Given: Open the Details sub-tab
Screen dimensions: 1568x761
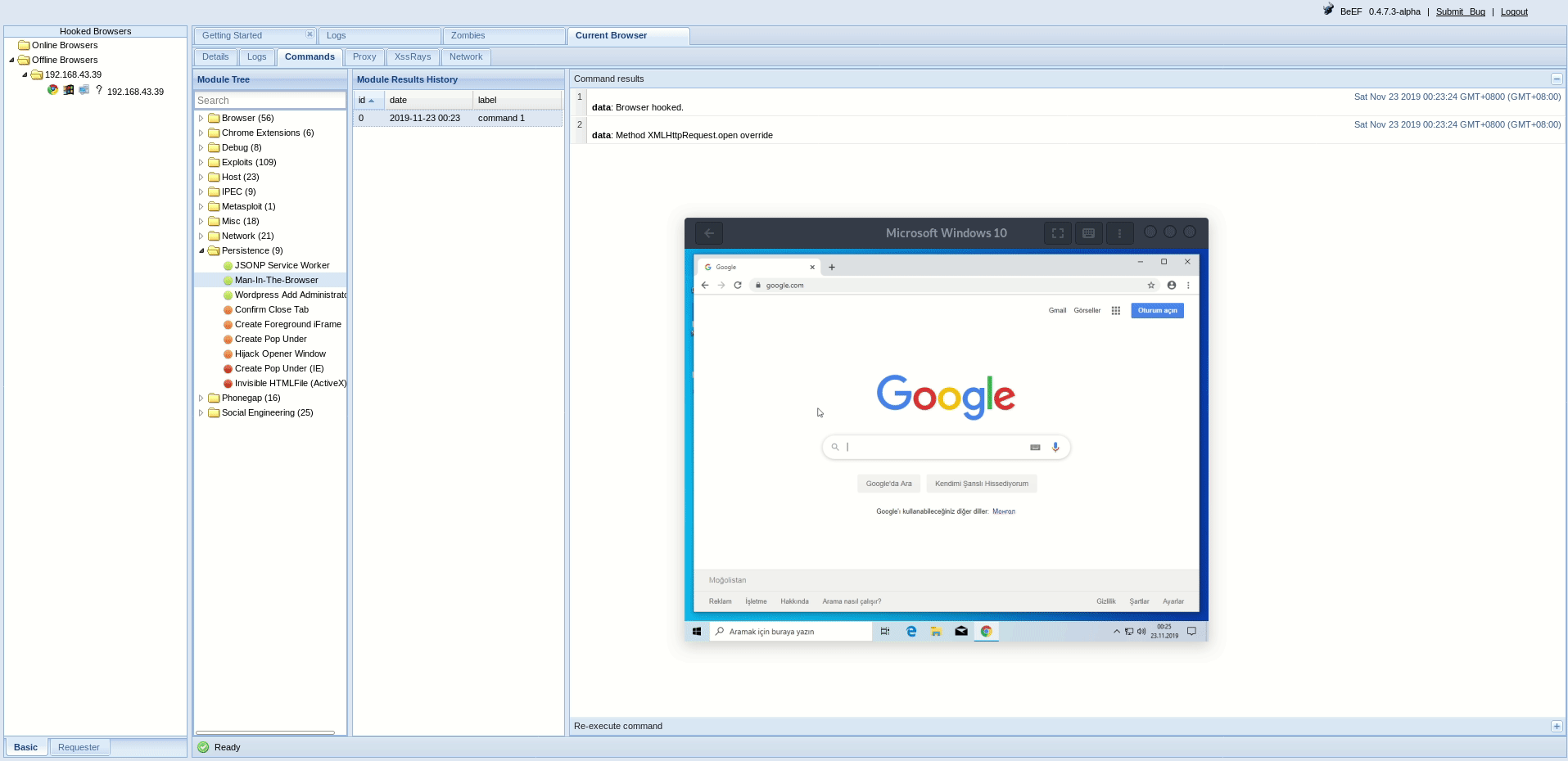Looking at the screenshot, I should point(215,57).
